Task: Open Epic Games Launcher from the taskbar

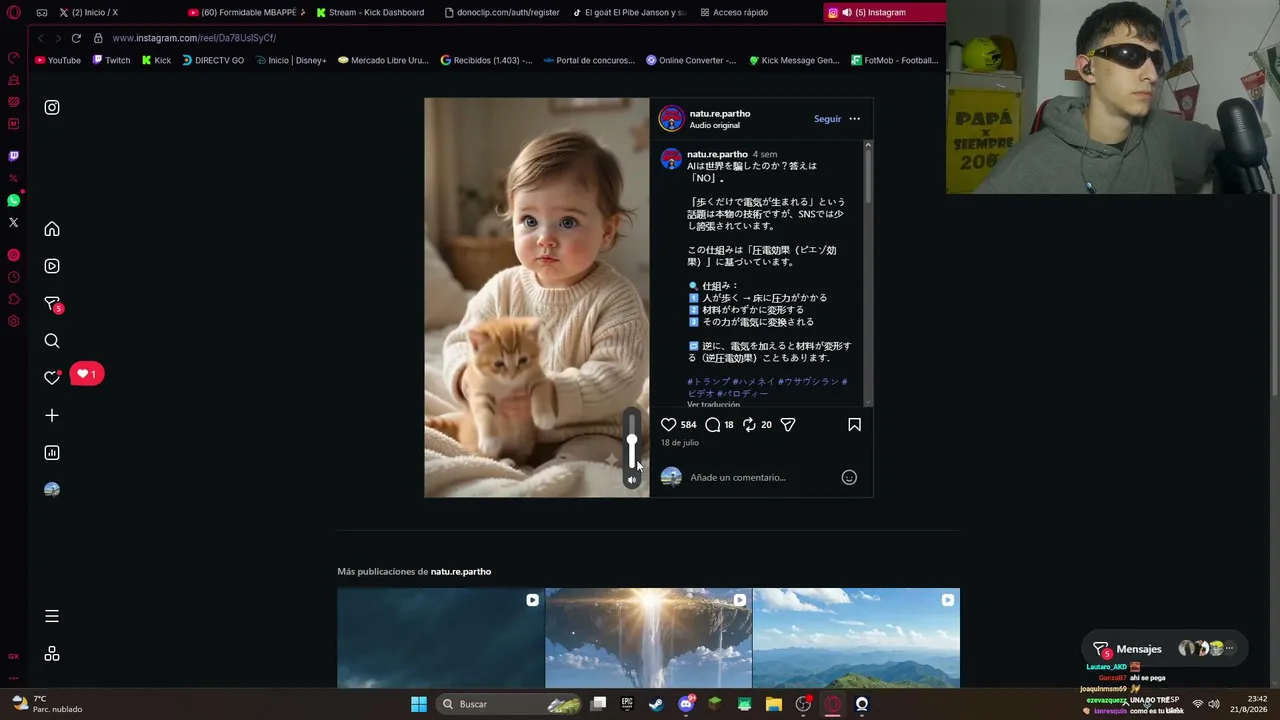Action: tap(627, 704)
